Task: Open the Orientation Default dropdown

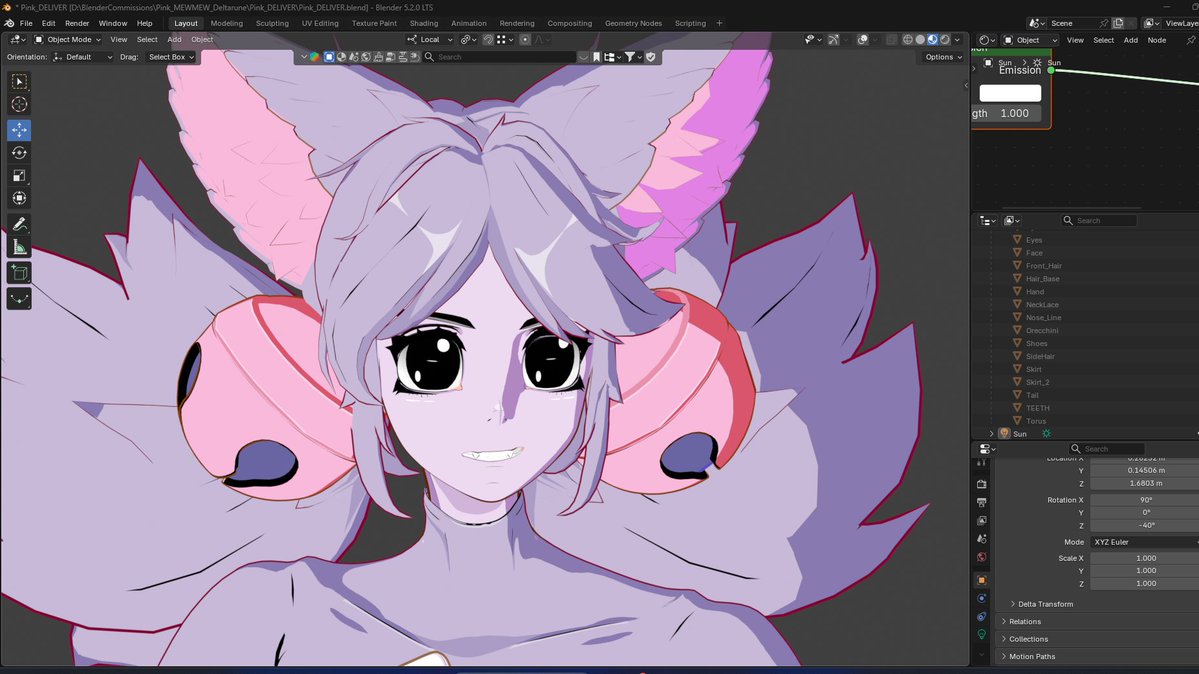Action: pos(83,57)
